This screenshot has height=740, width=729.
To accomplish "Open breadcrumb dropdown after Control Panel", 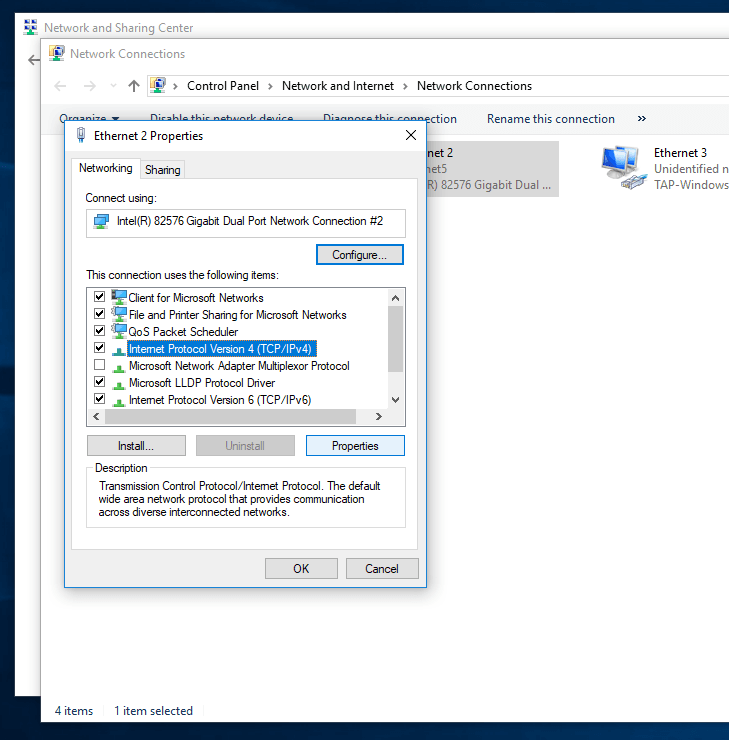I will 270,86.
